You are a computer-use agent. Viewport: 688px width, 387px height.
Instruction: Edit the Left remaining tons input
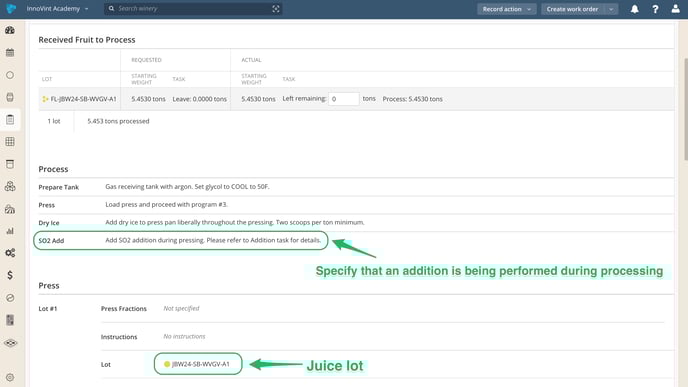coord(344,99)
